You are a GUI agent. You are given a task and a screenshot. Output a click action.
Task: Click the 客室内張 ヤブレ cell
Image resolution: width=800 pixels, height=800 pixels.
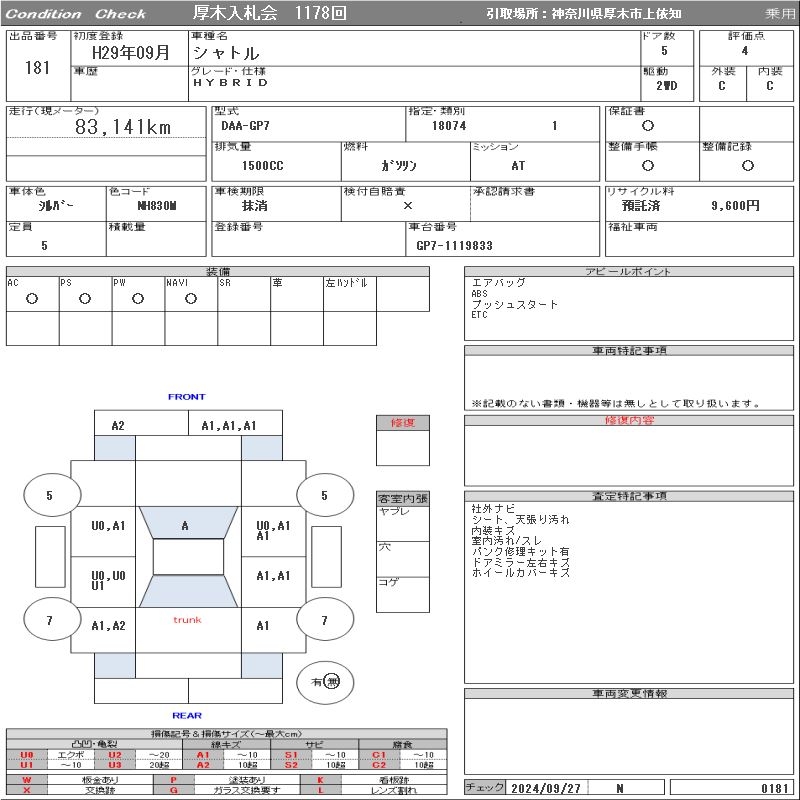403,523
